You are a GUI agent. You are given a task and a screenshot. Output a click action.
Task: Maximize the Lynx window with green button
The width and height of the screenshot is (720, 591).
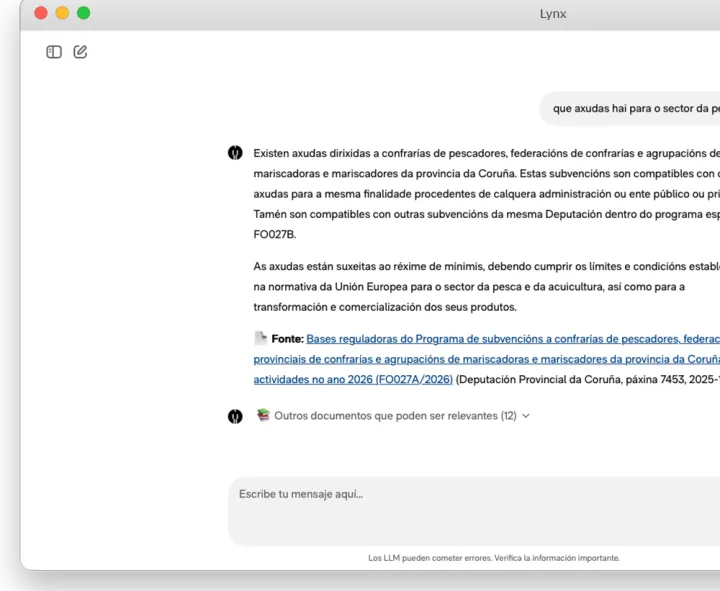pyautogui.click(x=84, y=13)
